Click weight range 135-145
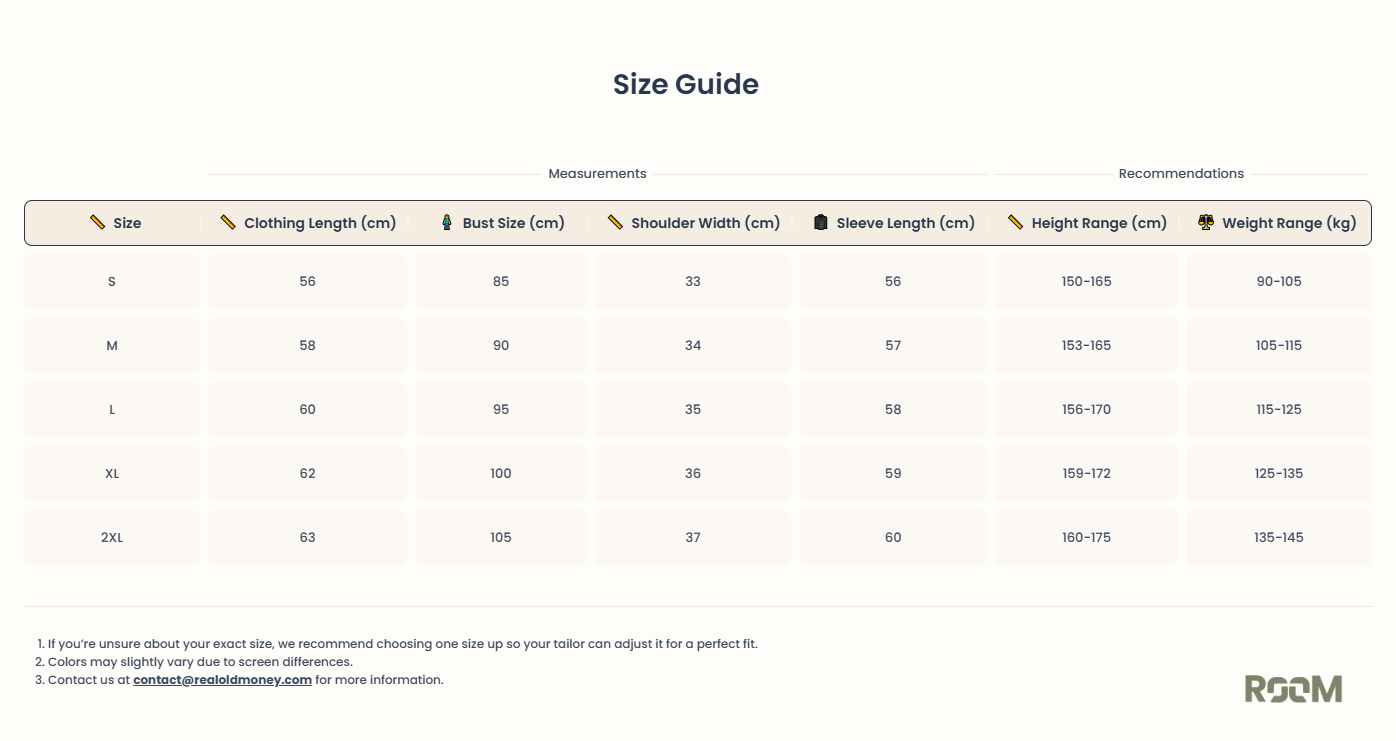This screenshot has height=741, width=1396. 1279,538
